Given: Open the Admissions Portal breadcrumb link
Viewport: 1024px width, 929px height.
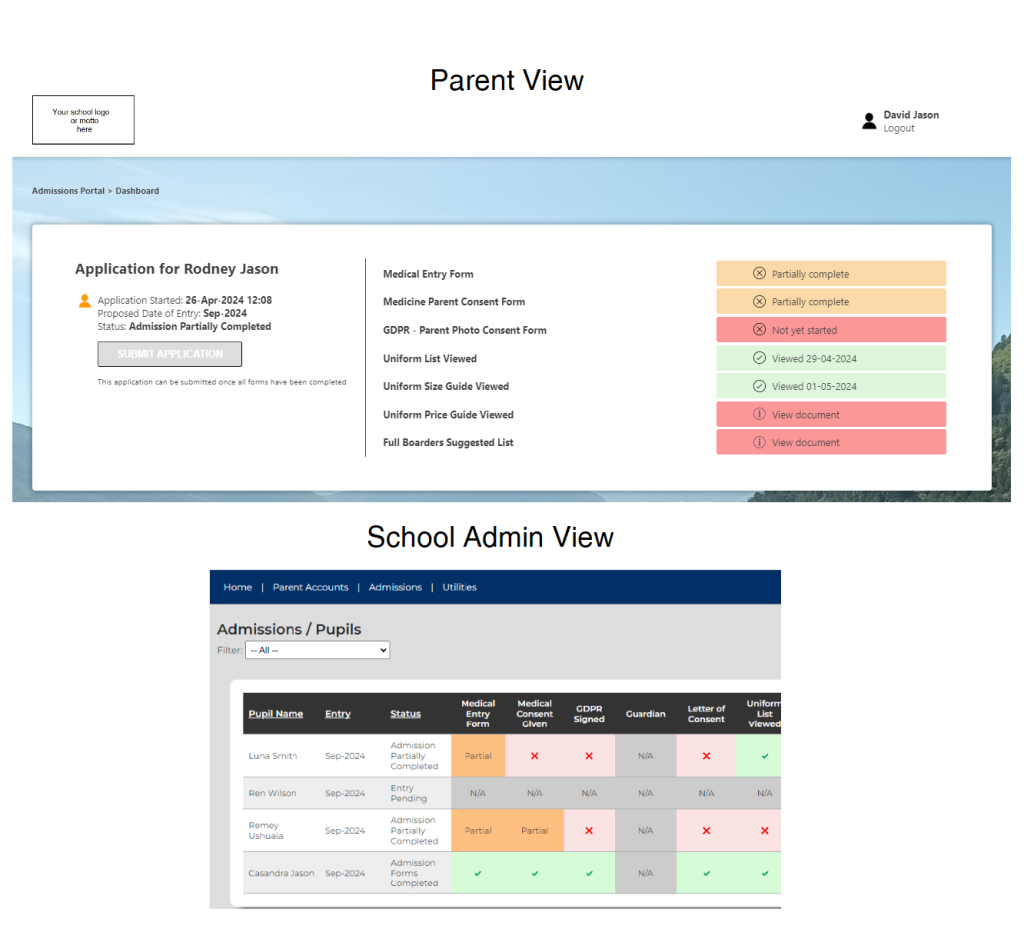Looking at the screenshot, I should coord(68,190).
